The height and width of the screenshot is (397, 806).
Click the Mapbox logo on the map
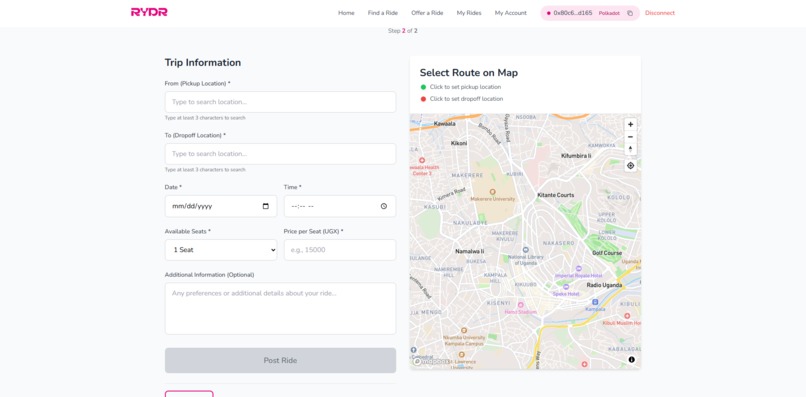coord(431,362)
